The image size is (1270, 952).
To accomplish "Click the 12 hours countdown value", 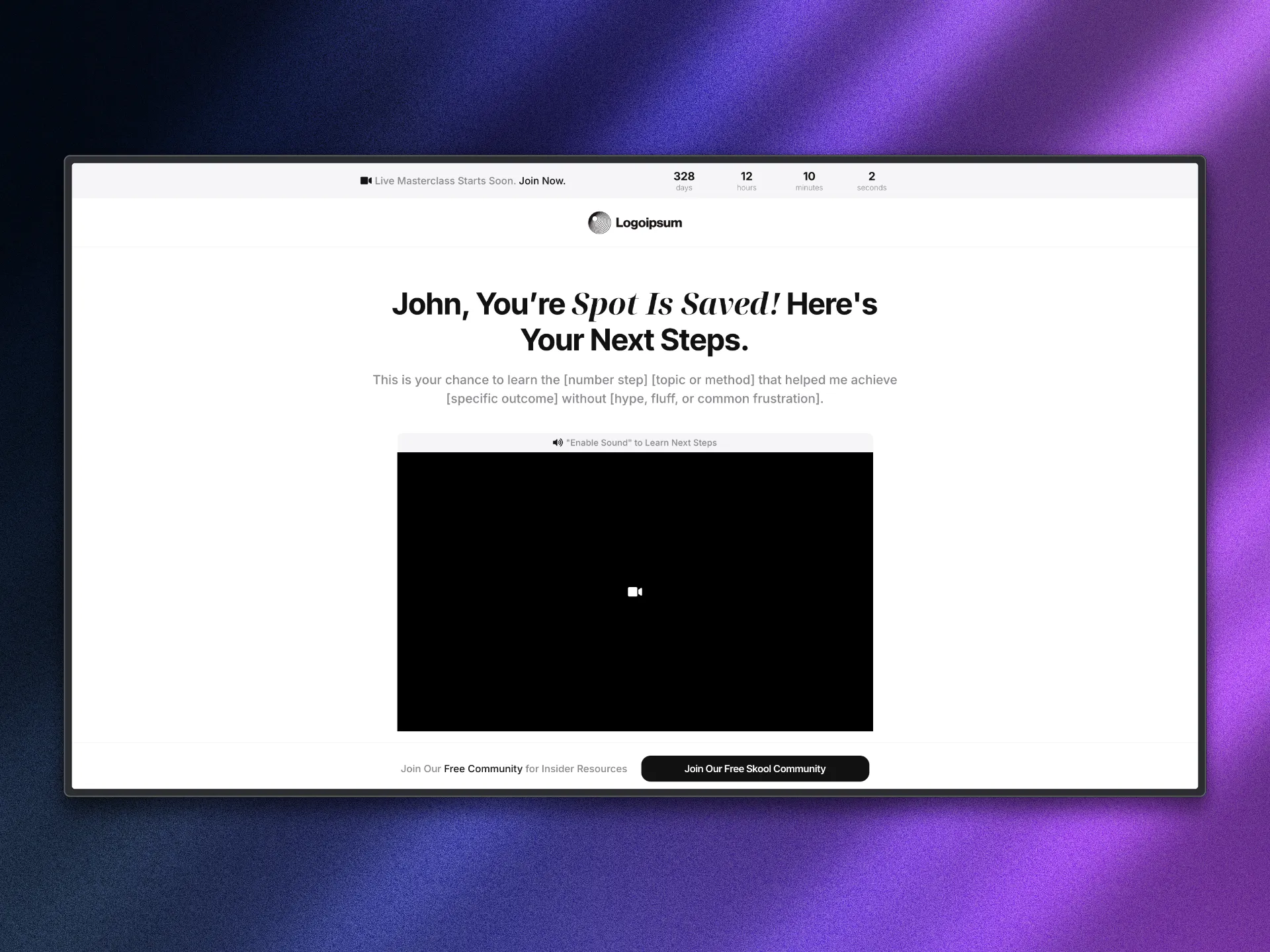I will (746, 177).
